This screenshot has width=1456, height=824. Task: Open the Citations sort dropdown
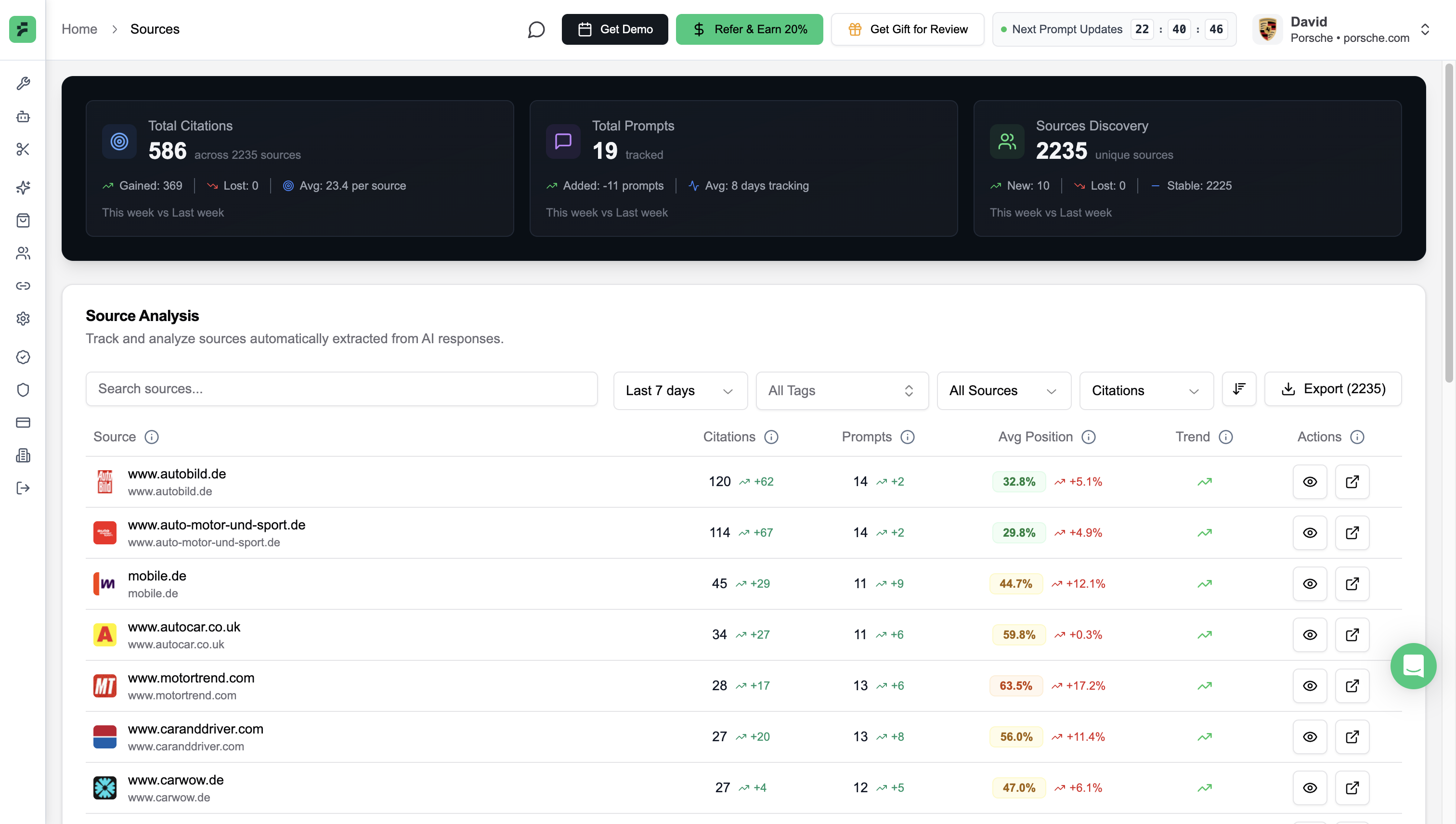pyautogui.click(x=1145, y=390)
